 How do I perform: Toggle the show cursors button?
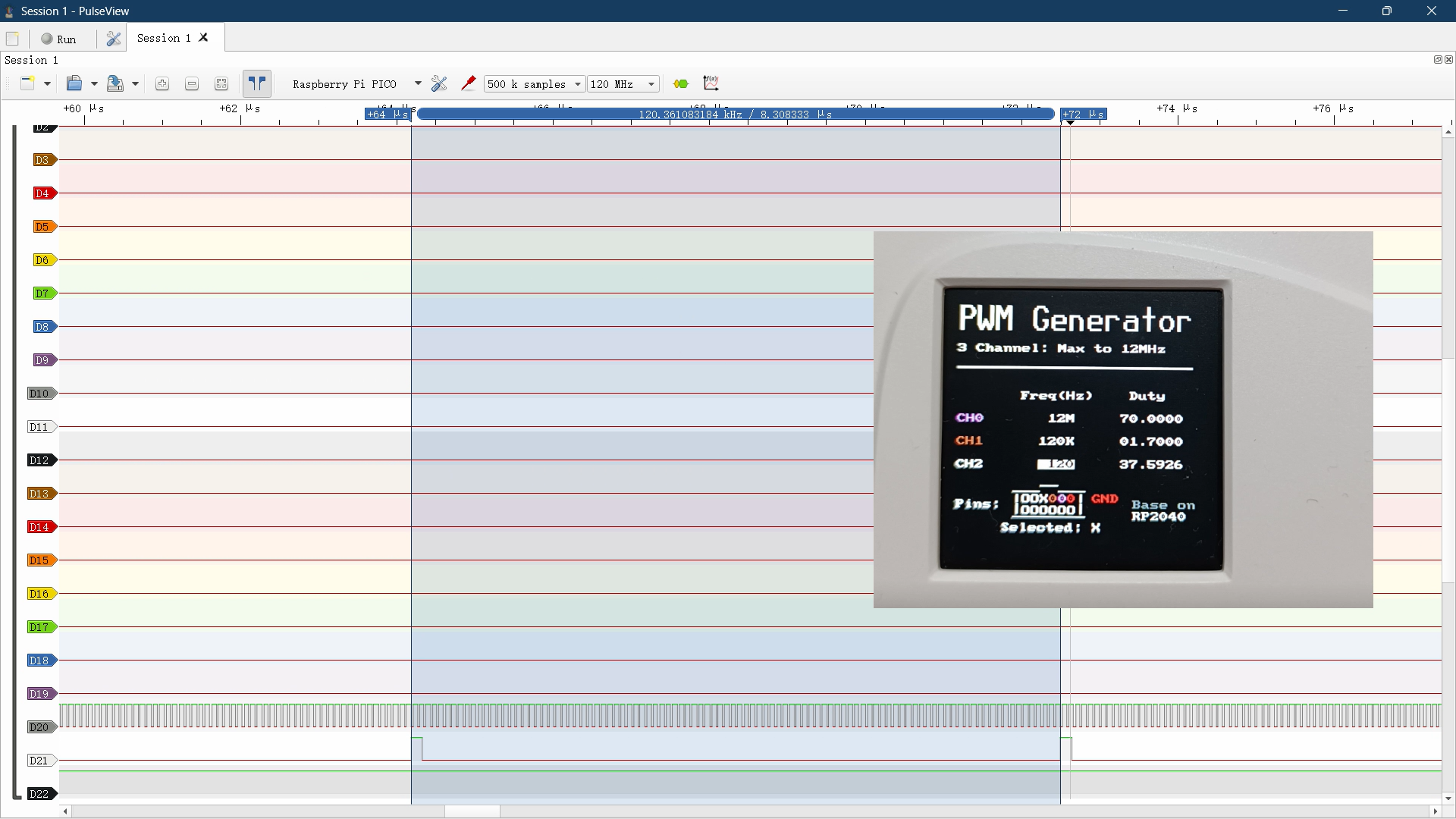(257, 83)
